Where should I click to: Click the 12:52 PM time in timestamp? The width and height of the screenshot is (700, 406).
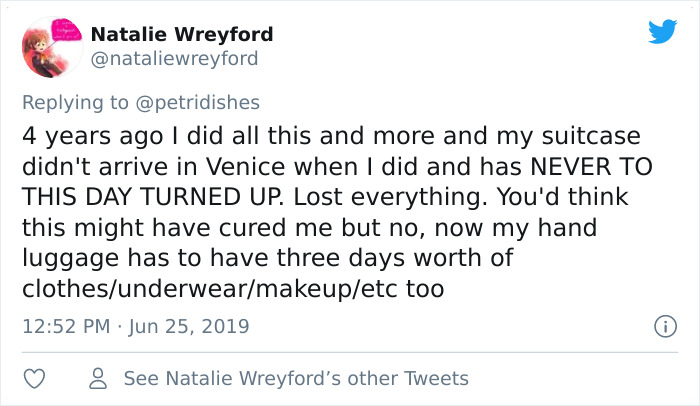pyautogui.click(x=63, y=327)
